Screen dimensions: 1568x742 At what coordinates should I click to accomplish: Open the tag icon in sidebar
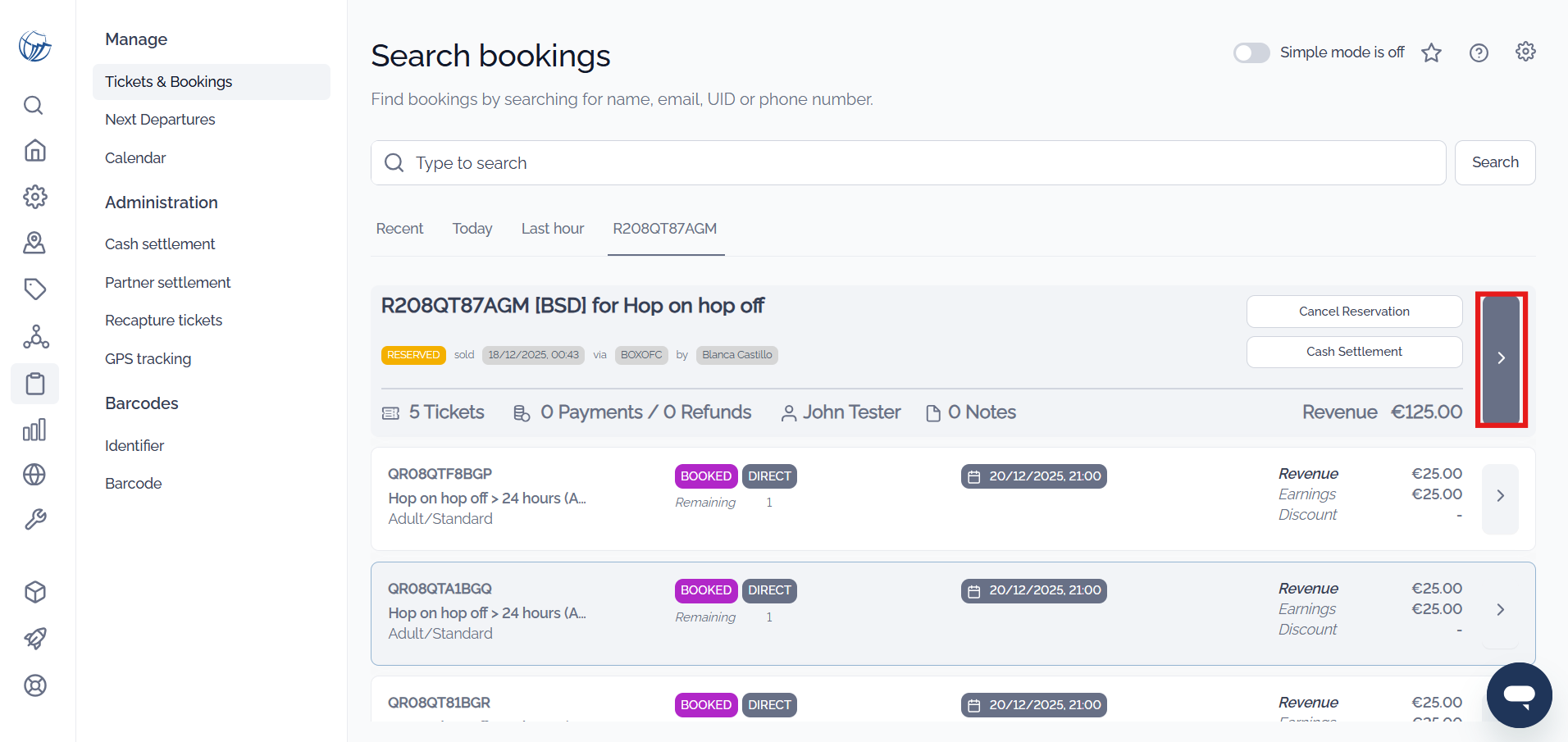[34, 289]
